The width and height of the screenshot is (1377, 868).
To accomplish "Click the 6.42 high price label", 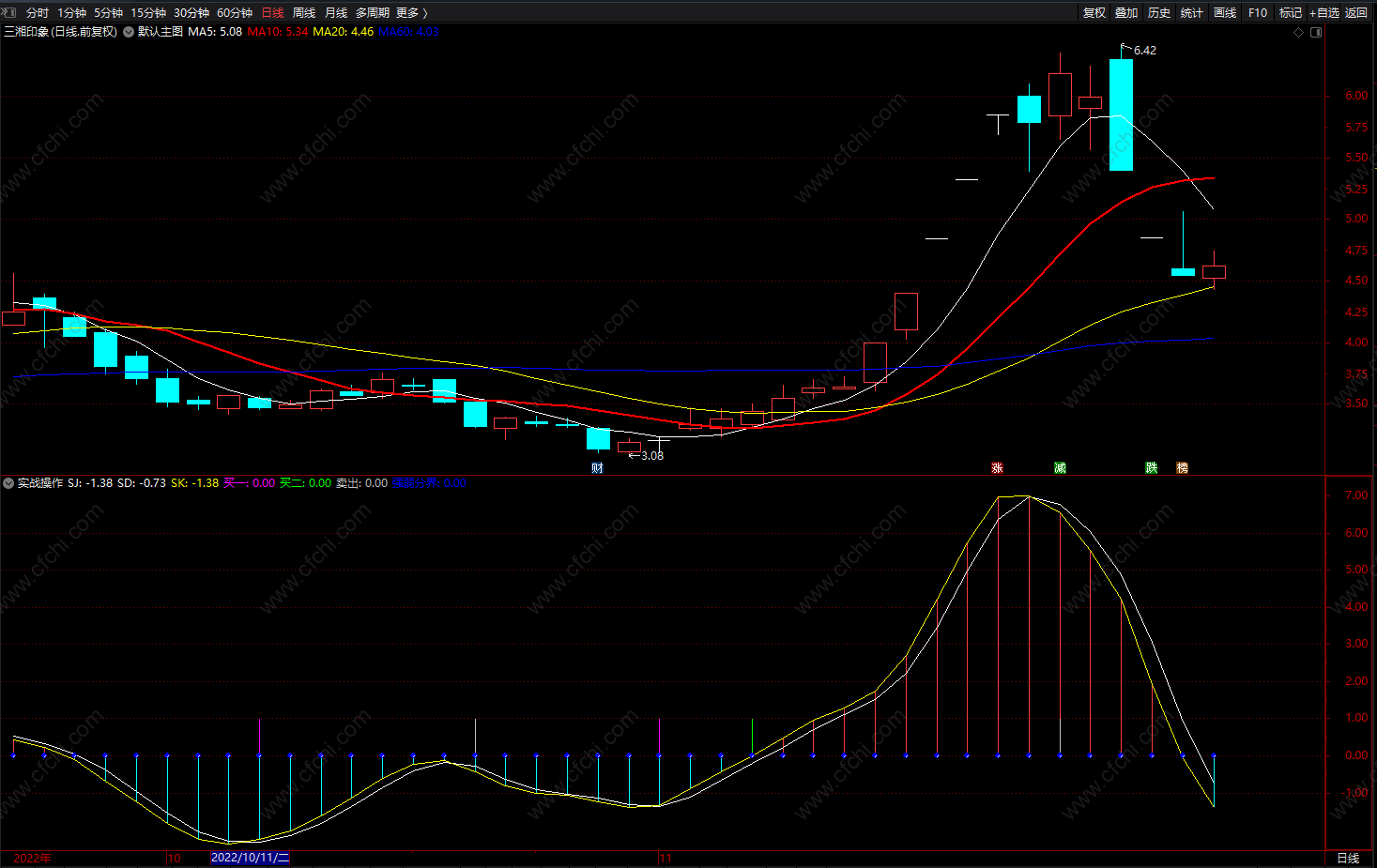I will point(1145,51).
